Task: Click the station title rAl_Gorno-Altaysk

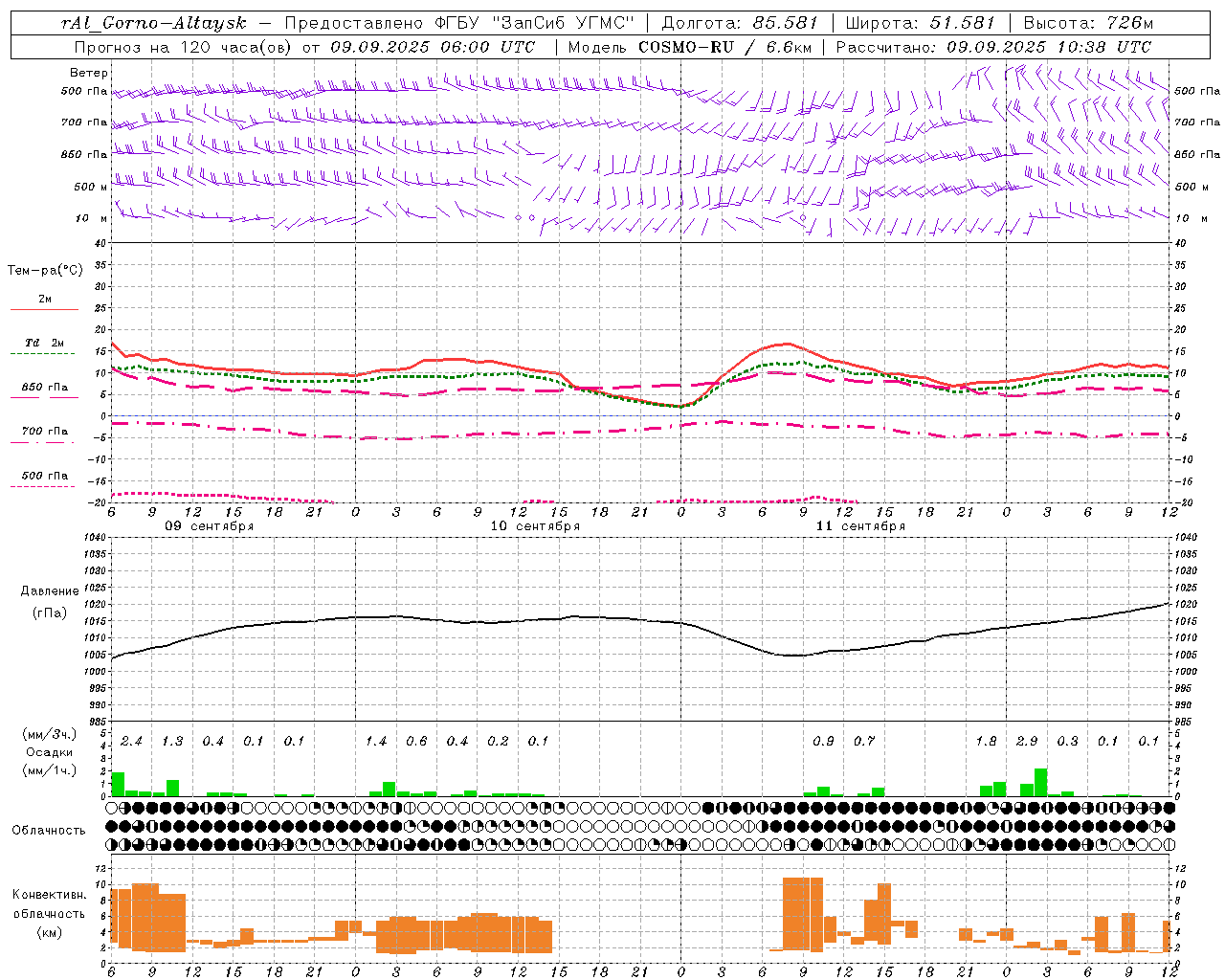Action: click(154, 24)
